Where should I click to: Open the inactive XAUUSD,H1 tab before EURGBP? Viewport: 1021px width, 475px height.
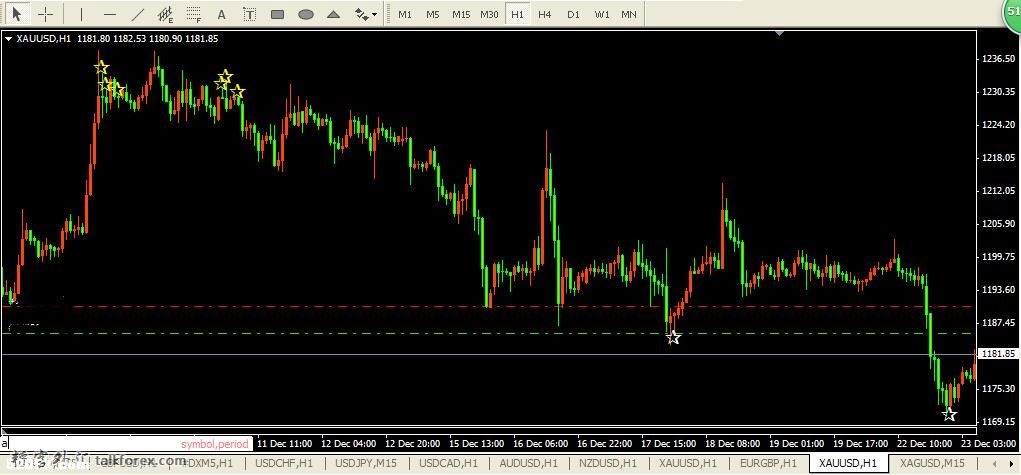[x=688, y=463]
